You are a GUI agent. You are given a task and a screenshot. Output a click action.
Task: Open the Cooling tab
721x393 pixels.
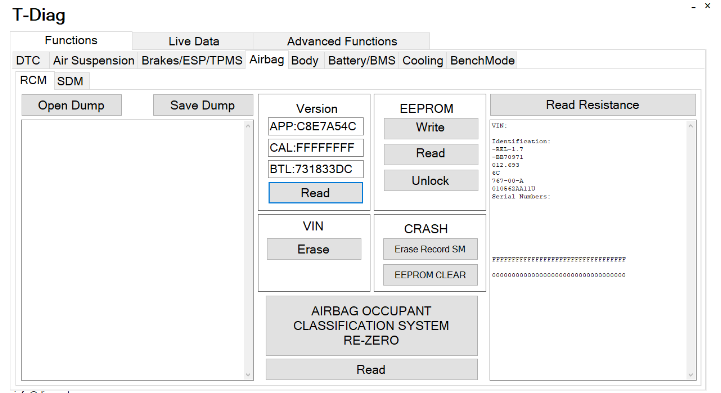coord(423,61)
